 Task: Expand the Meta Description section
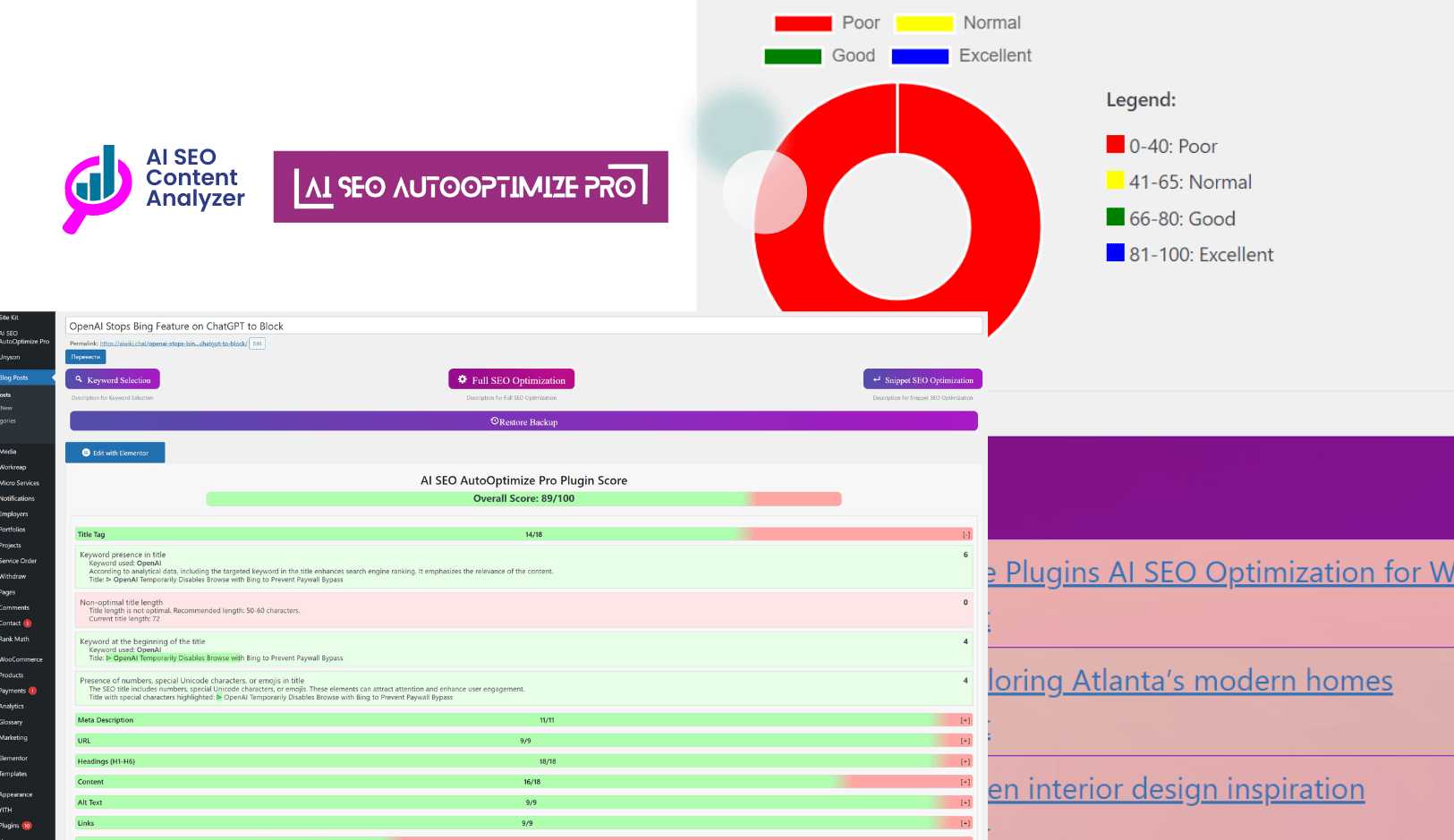[x=965, y=720]
